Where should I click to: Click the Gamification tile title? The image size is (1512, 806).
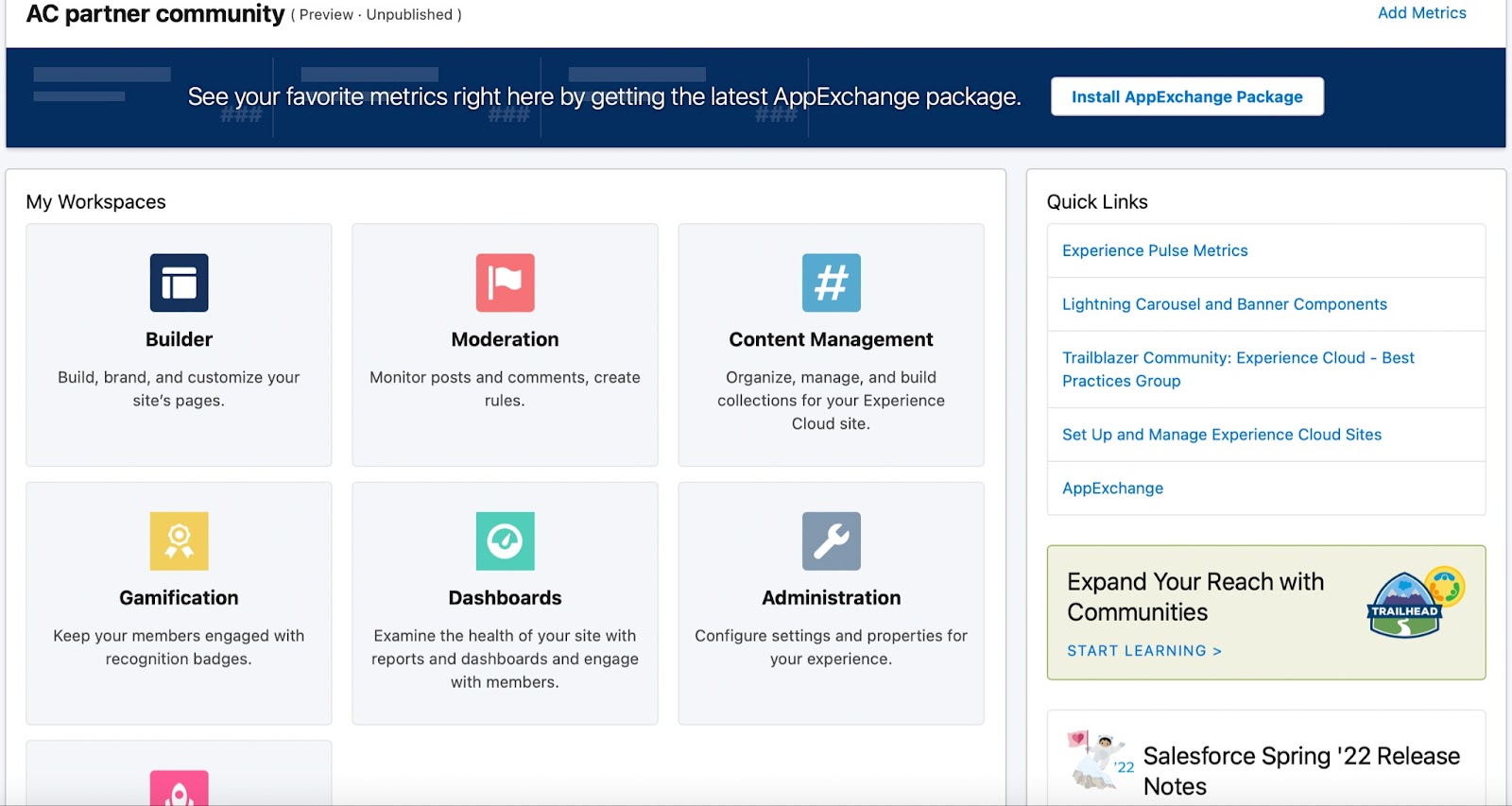(x=179, y=598)
